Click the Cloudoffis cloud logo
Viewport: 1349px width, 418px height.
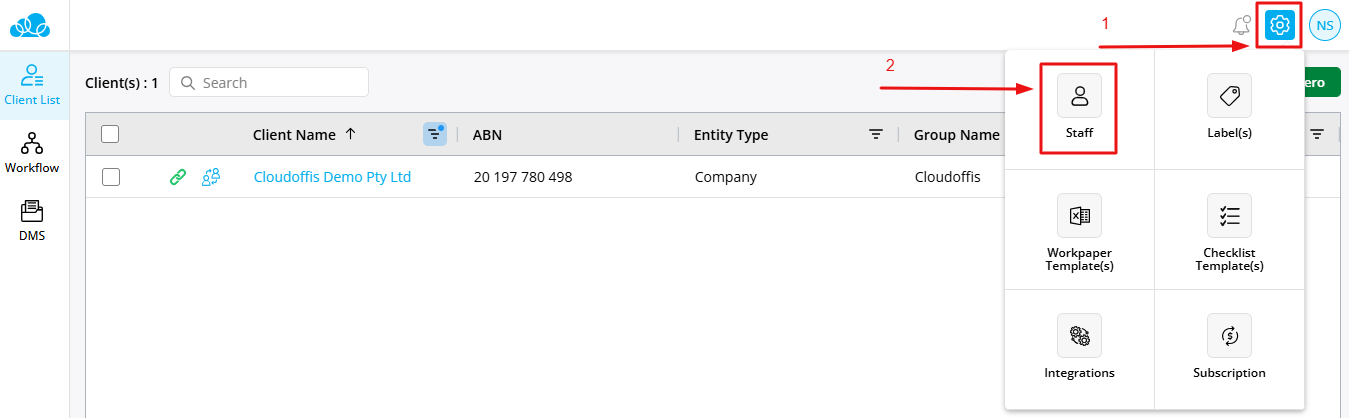(x=35, y=25)
